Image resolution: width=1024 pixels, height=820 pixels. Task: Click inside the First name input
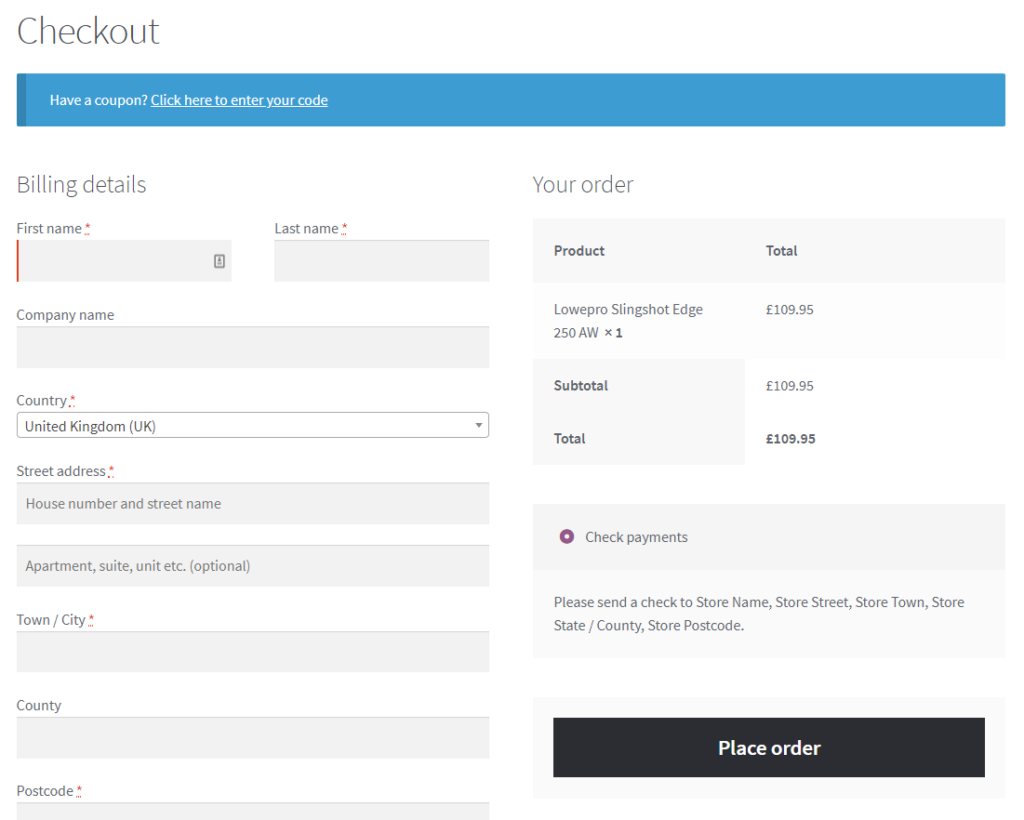point(110,261)
